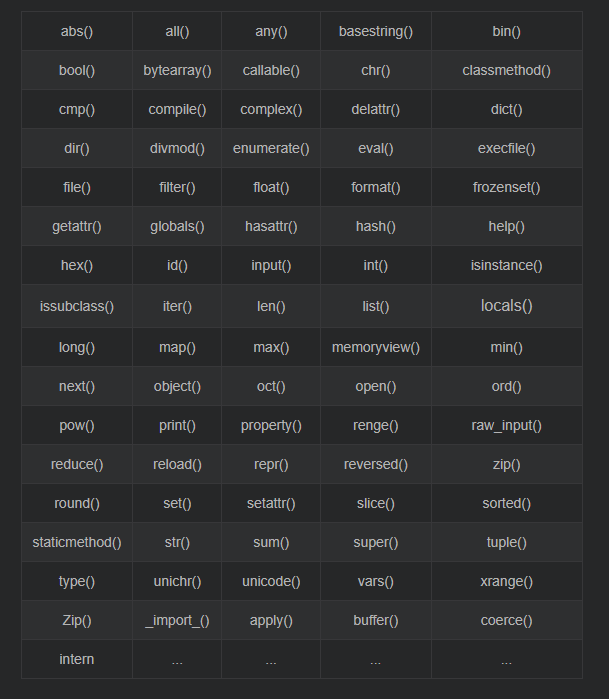Click on bytearray() in the table
This screenshot has width=609, height=699.
(x=177, y=70)
